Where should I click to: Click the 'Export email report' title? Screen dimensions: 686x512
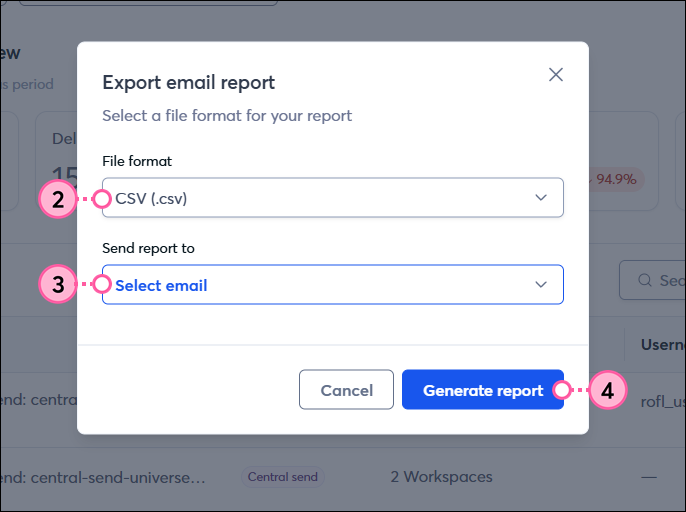pos(189,83)
